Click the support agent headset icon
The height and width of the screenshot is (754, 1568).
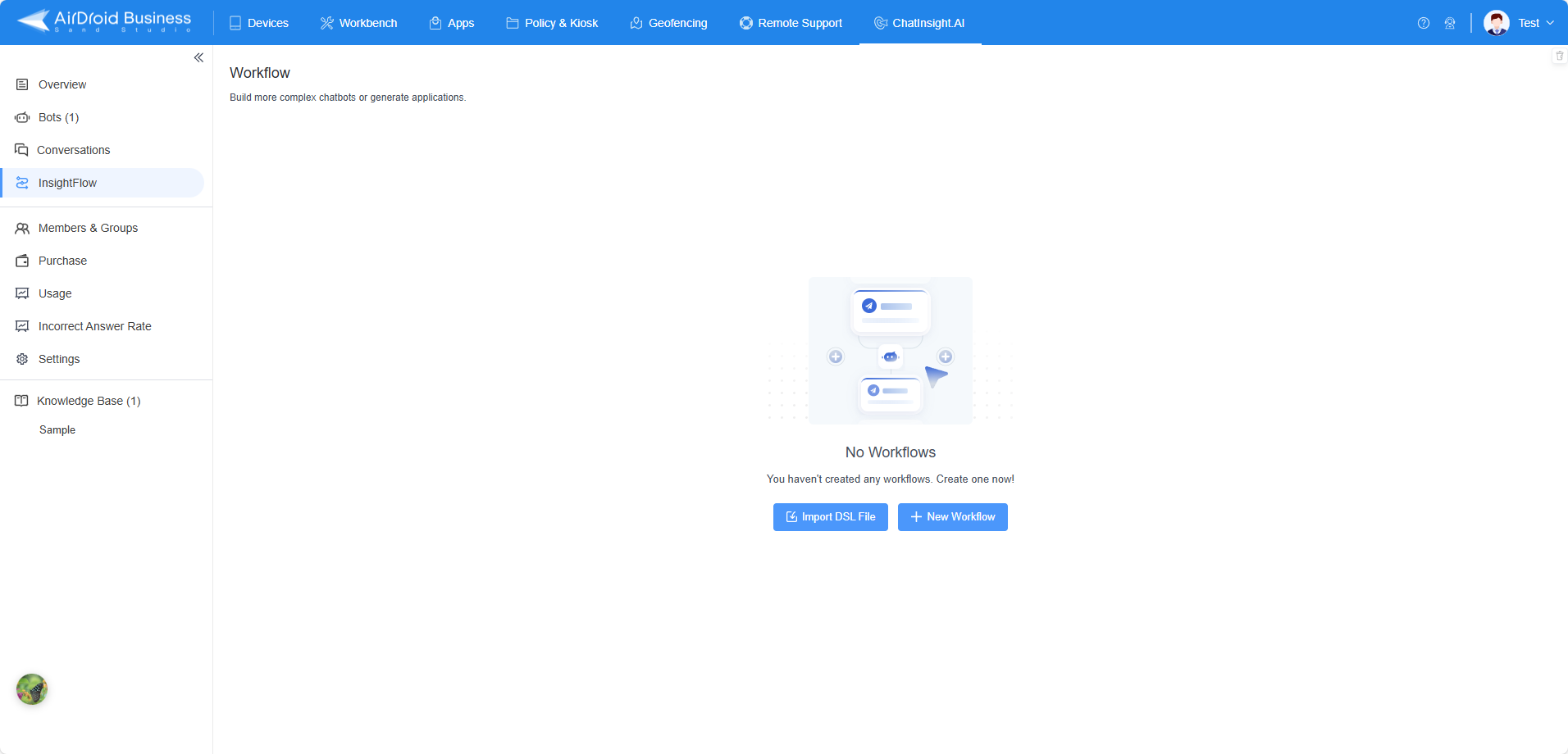click(x=1450, y=23)
